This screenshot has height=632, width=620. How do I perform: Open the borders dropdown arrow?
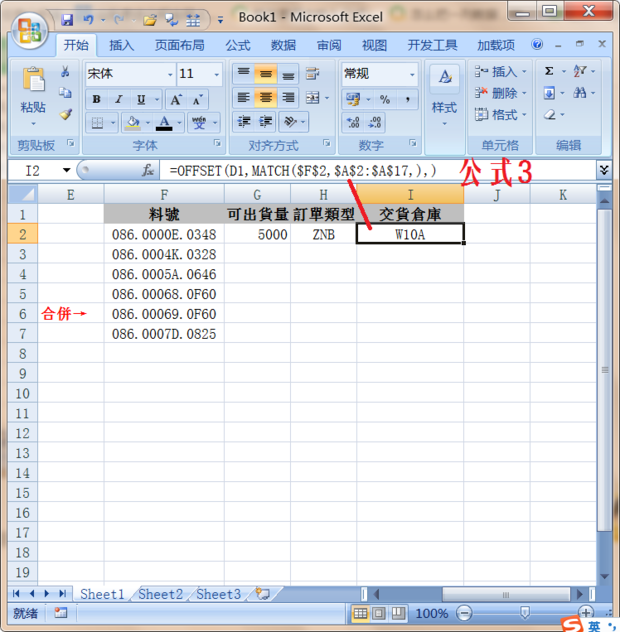113,123
